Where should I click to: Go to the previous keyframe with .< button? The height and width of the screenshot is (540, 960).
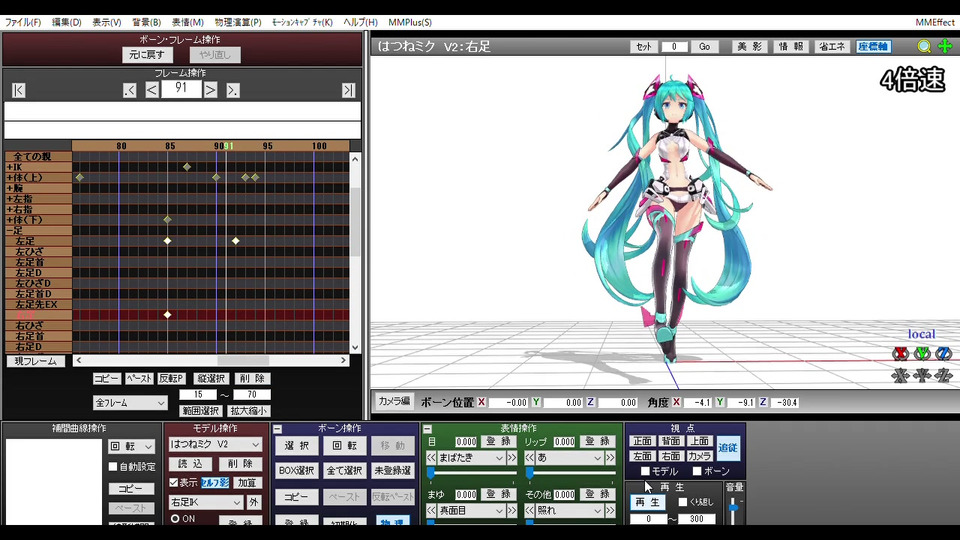(x=129, y=90)
